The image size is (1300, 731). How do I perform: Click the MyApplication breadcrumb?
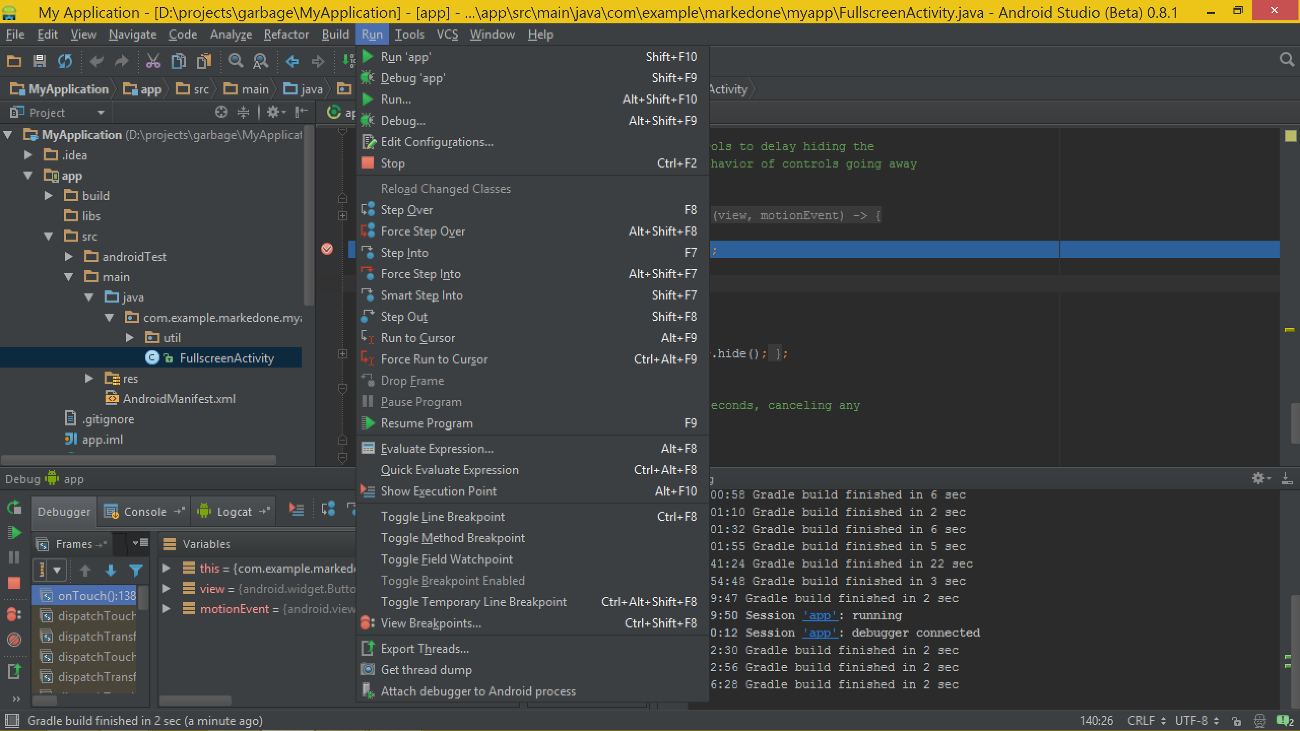pyautogui.click(x=59, y=89)
